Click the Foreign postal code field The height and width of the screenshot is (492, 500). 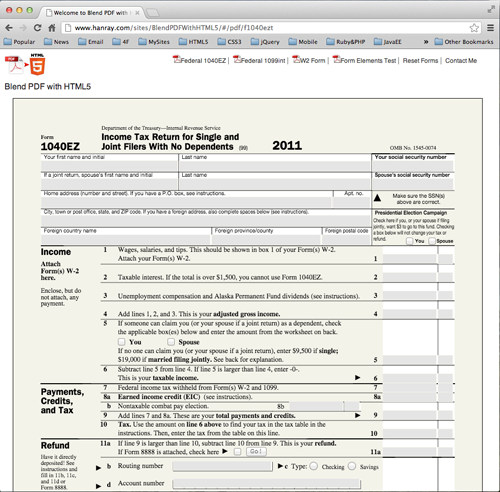click(346, 239)
